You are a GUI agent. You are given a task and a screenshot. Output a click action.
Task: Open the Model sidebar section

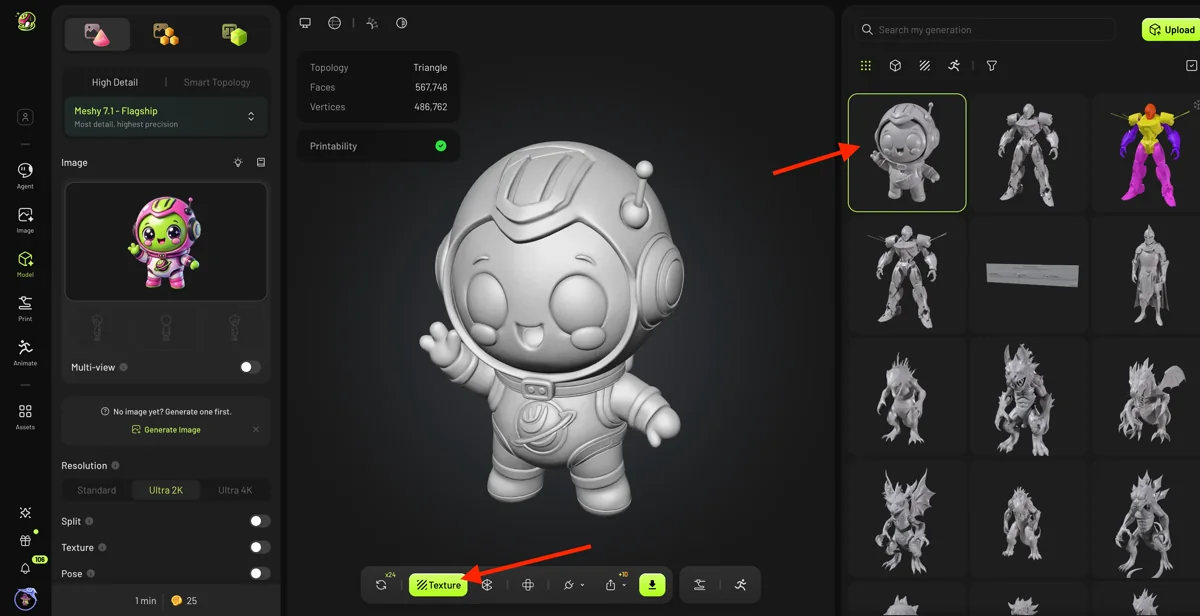click(25, 263)
